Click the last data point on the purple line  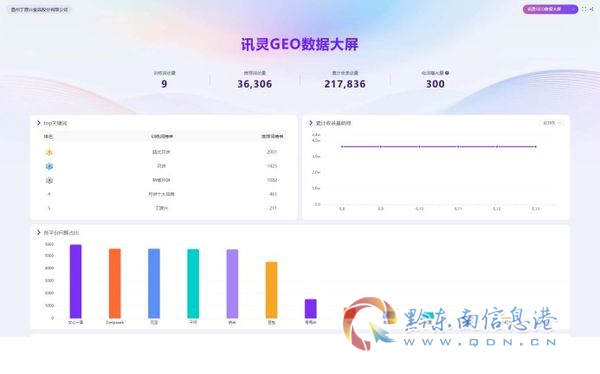pyautogui.click(x=535, y=147)
